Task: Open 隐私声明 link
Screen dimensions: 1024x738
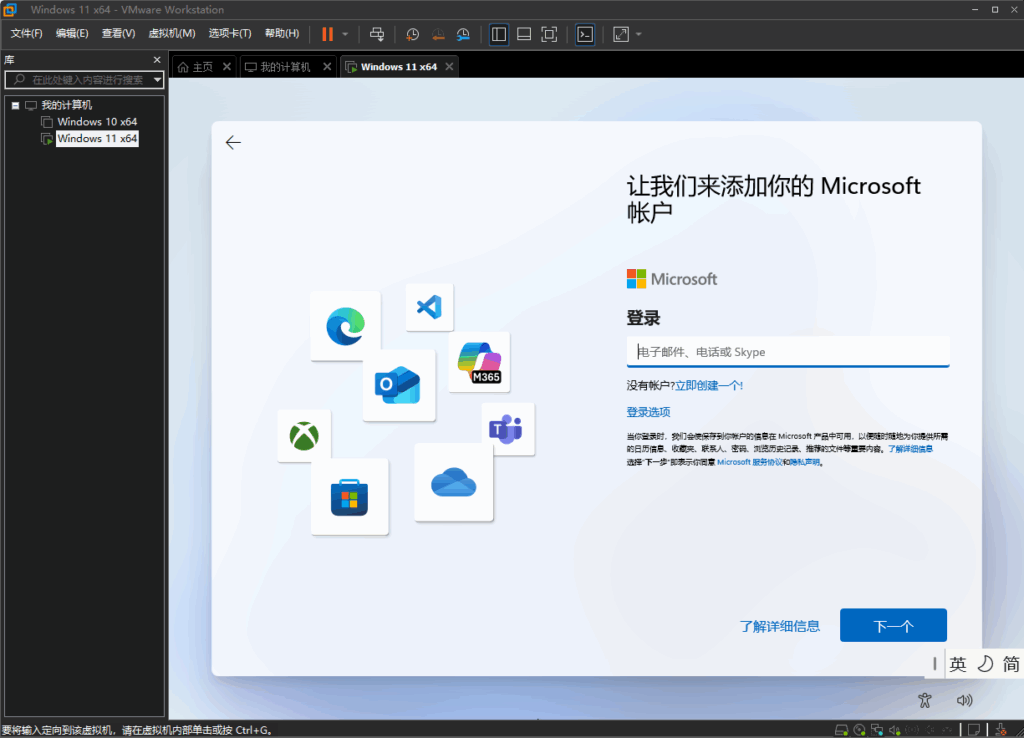Action: pyautogui.click(x=805, y=462)
